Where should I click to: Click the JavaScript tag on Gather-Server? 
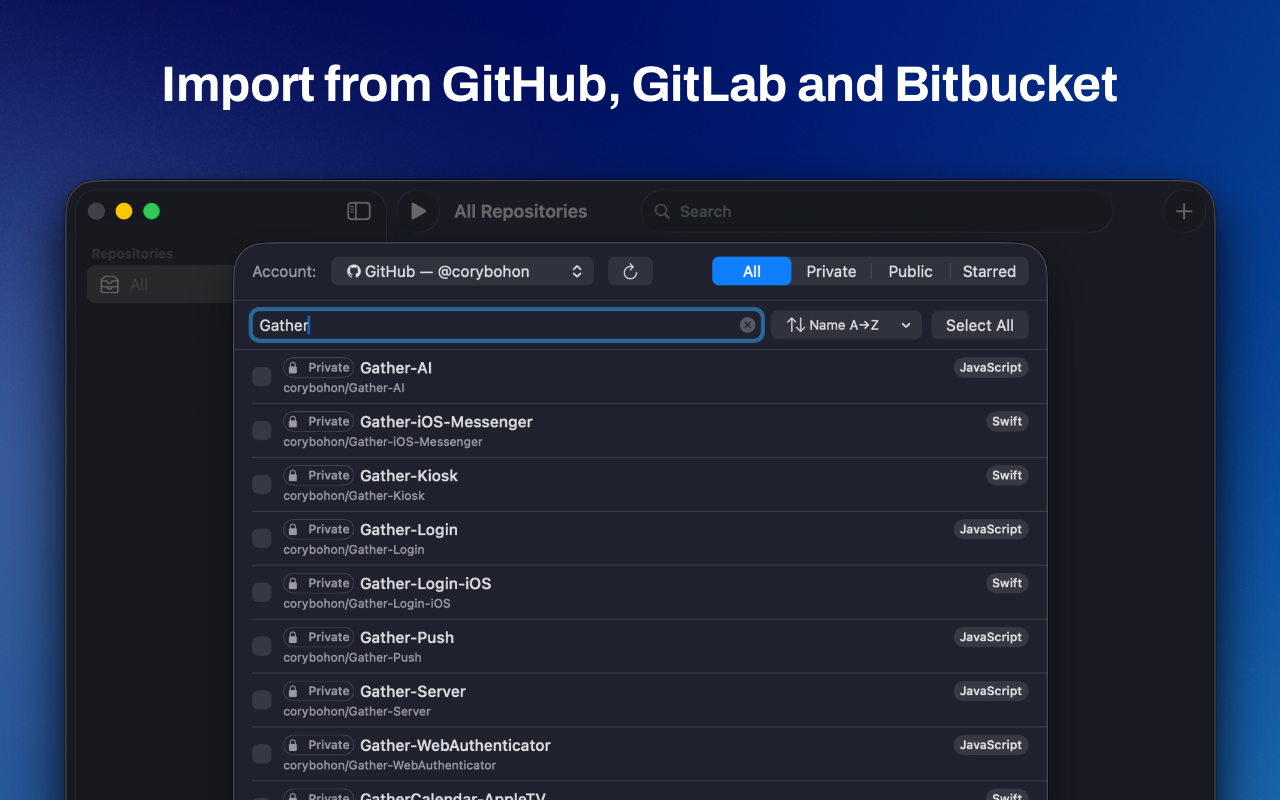tap(991, 692)
